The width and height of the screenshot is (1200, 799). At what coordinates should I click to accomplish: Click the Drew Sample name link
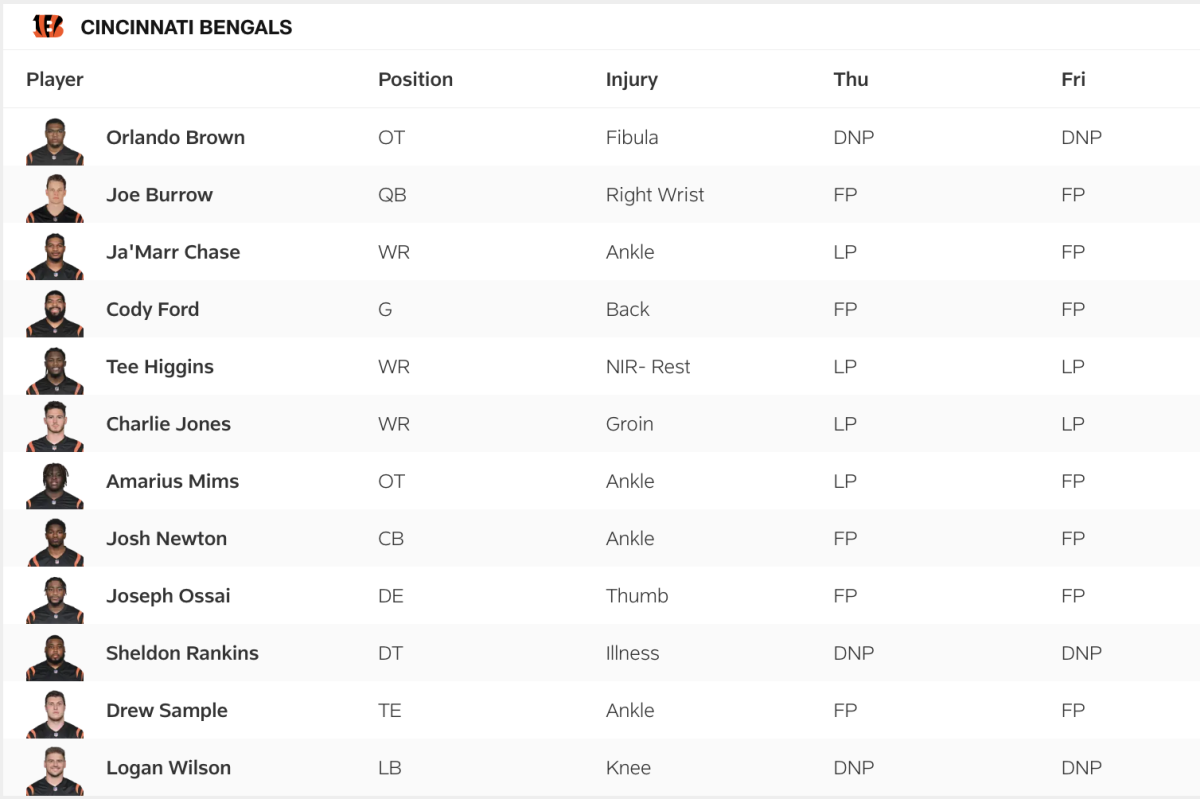point(167,711)
